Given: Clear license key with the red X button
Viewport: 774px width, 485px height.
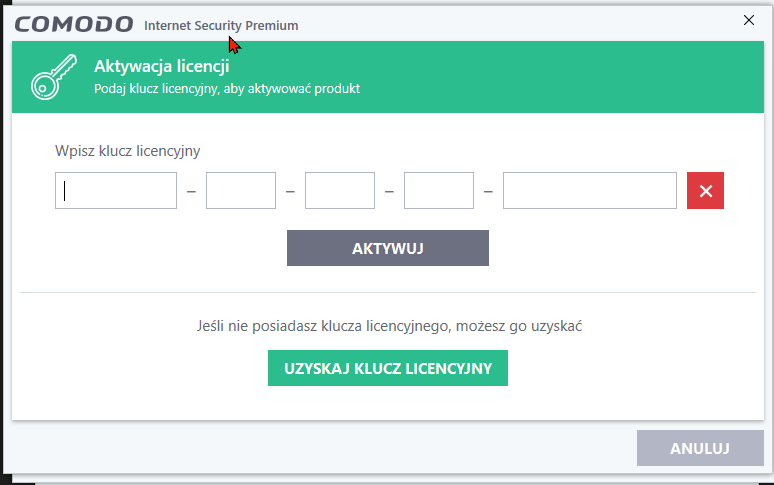Looking at the screenshot, I should pyautogui.click(x=705, y=190).
